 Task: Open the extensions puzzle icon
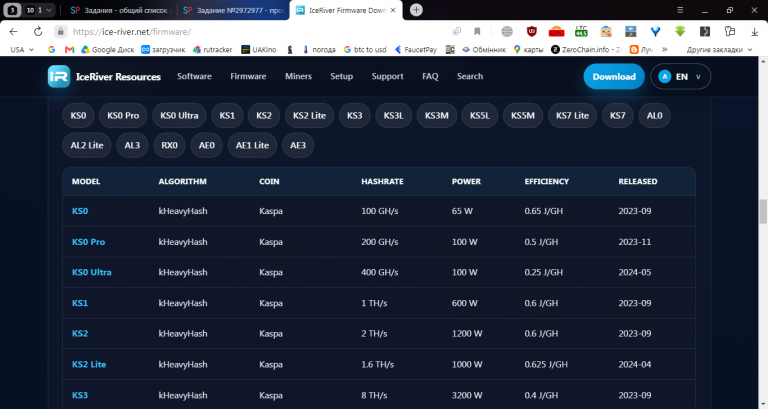730,32
